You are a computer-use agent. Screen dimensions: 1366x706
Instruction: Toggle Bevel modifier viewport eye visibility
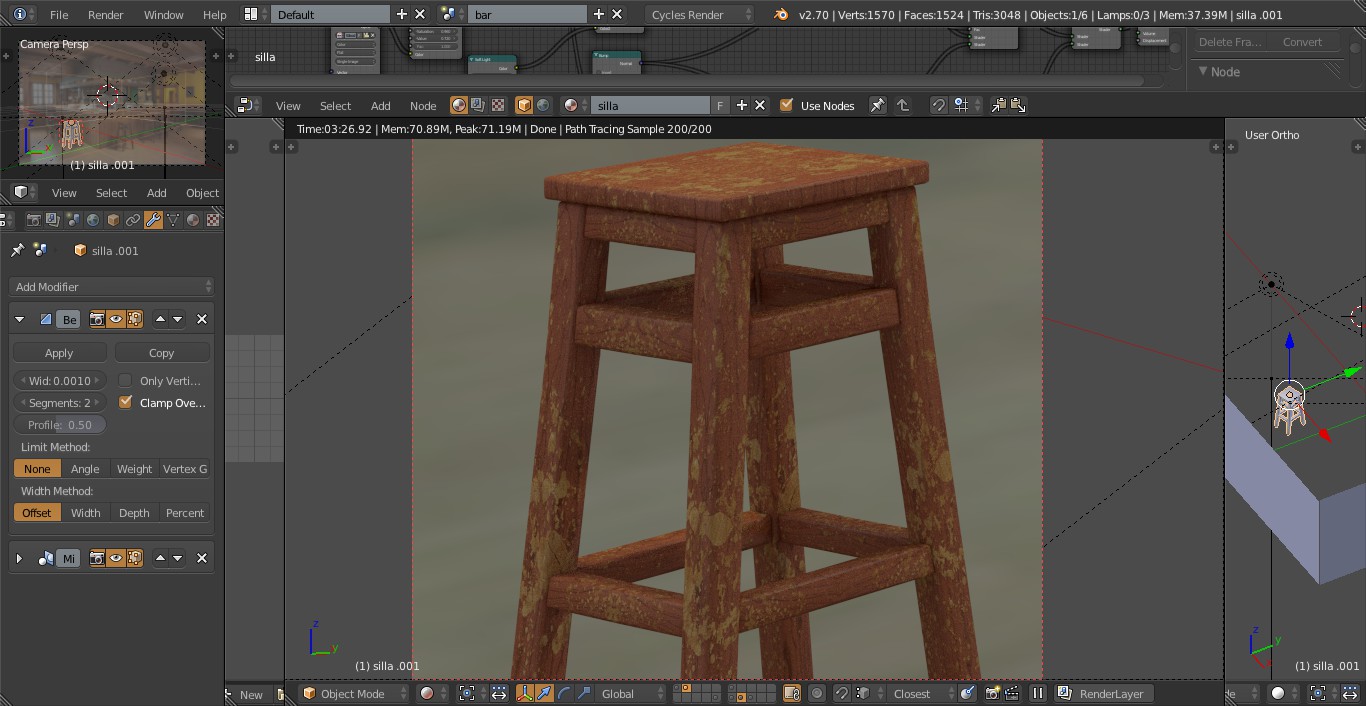coord(116,319)
